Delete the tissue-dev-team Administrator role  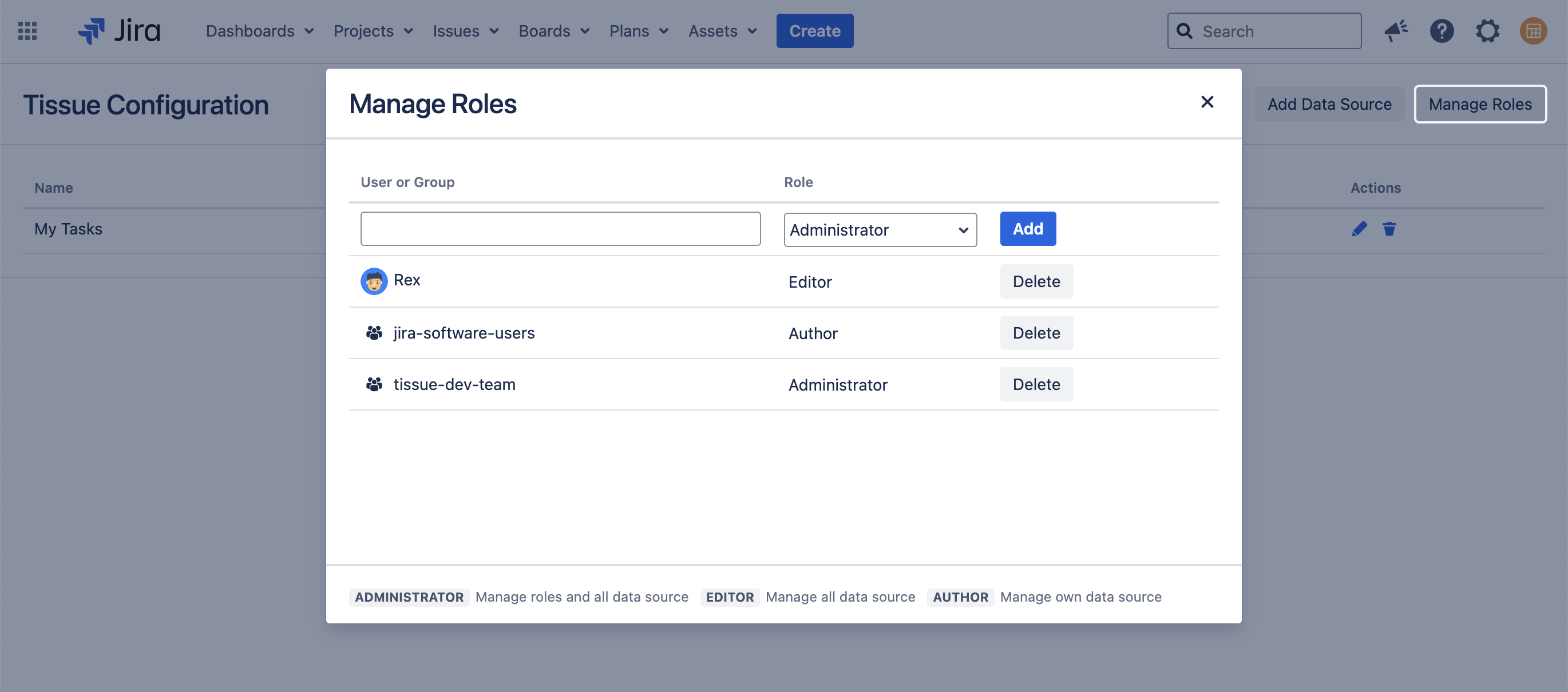coord(1036,384)
